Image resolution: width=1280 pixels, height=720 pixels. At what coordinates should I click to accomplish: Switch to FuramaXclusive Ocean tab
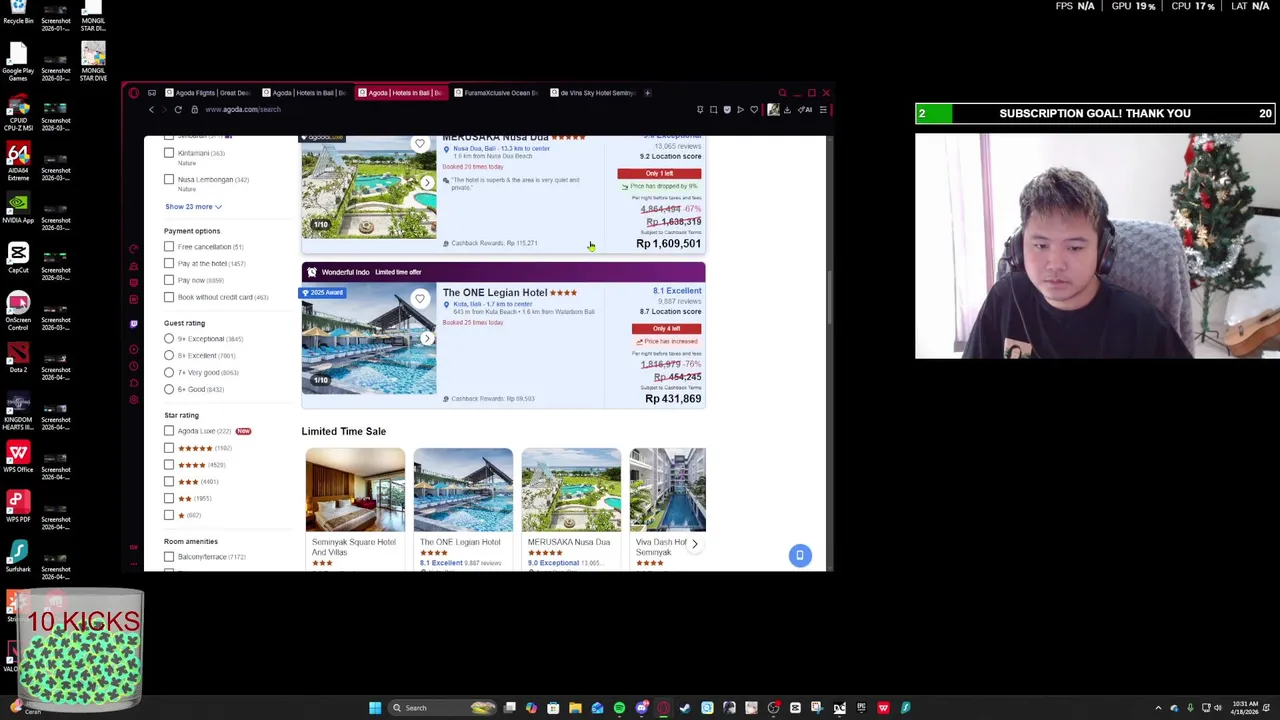[x=496, y=93]
